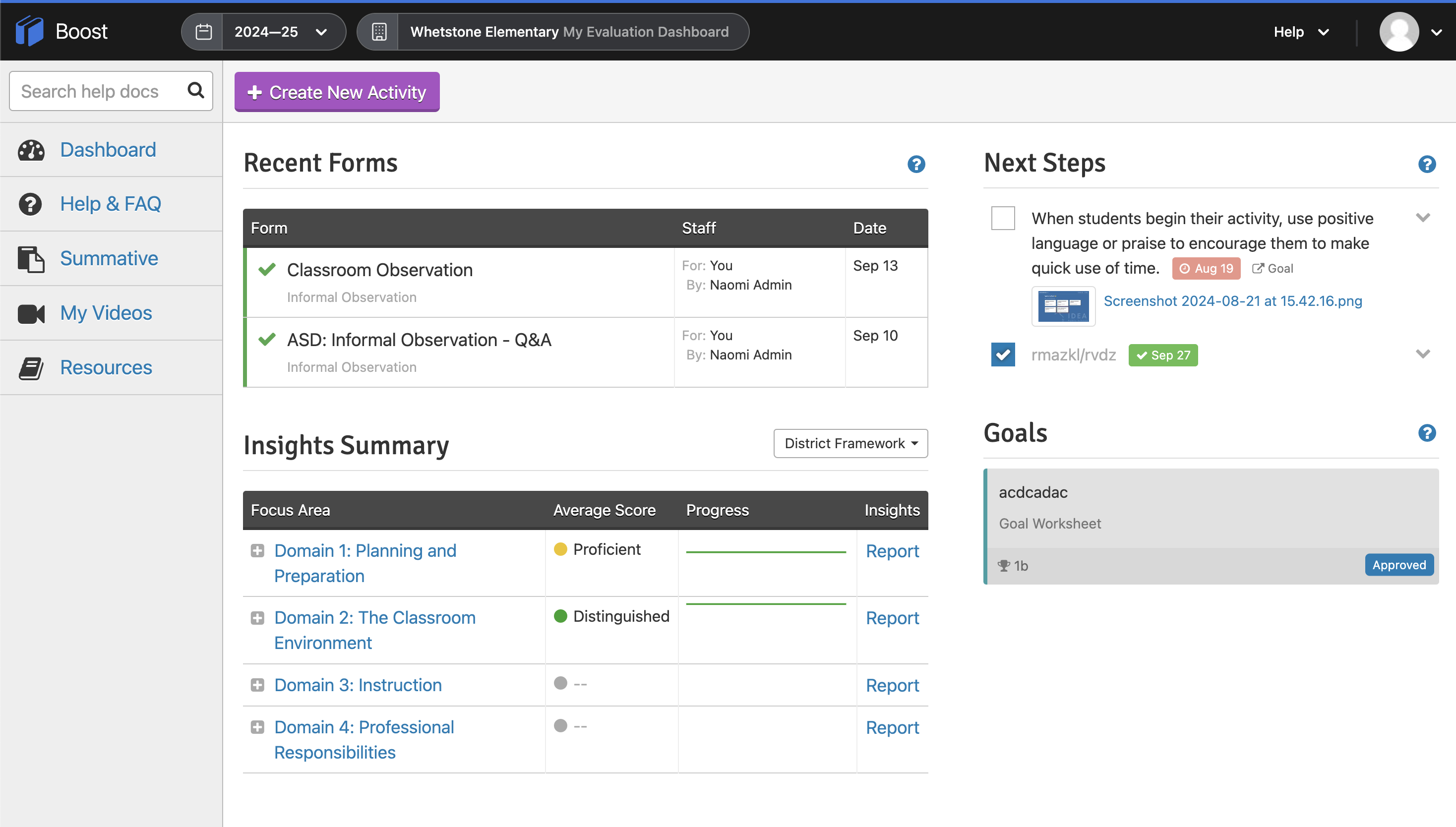Click the calendar icon beside 2024—25

(203, 32)
